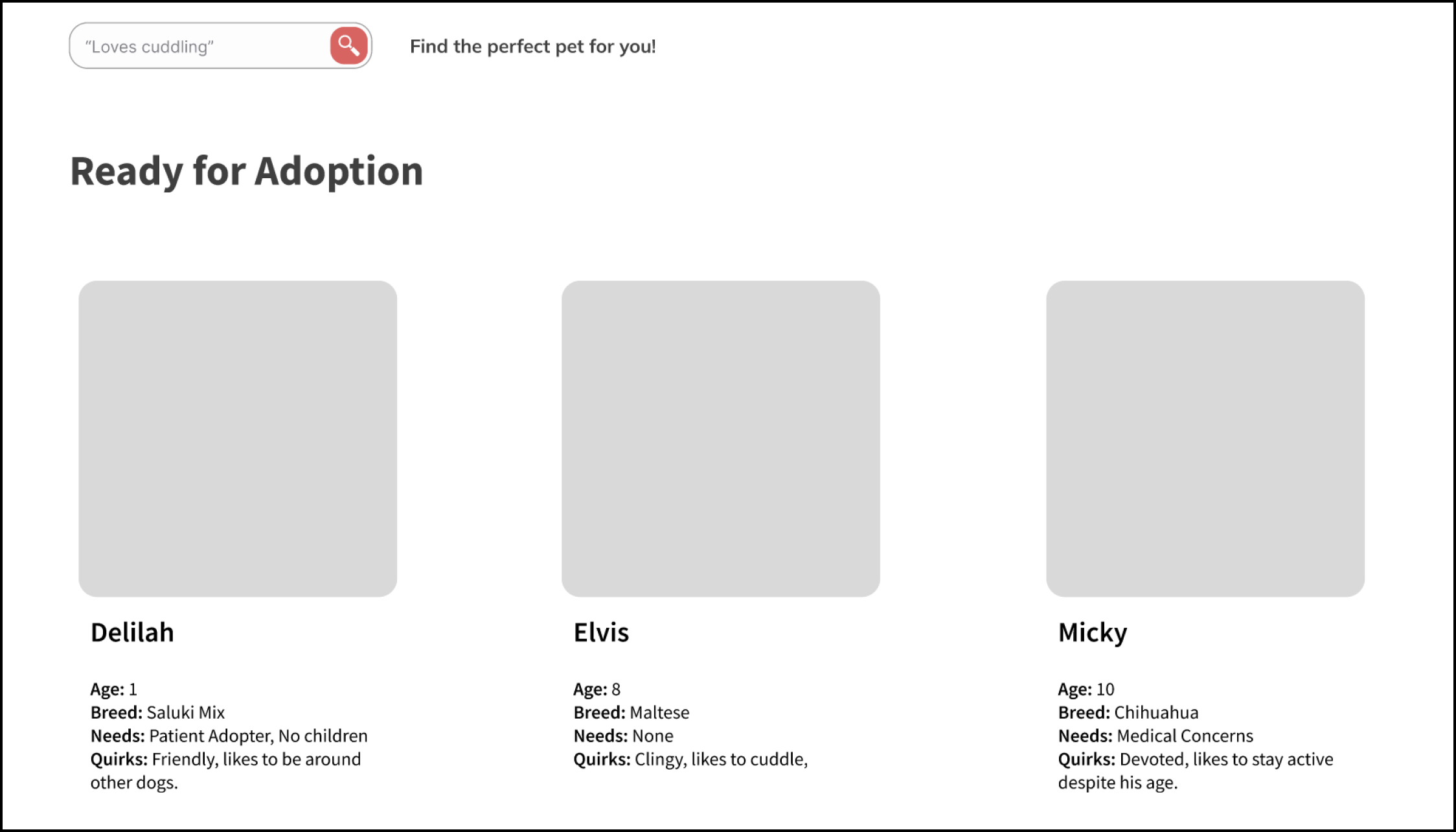Click Micky's Quirks: Devoted description
The height and width of the screenshot is (832, 1456).
[1196, 771]
